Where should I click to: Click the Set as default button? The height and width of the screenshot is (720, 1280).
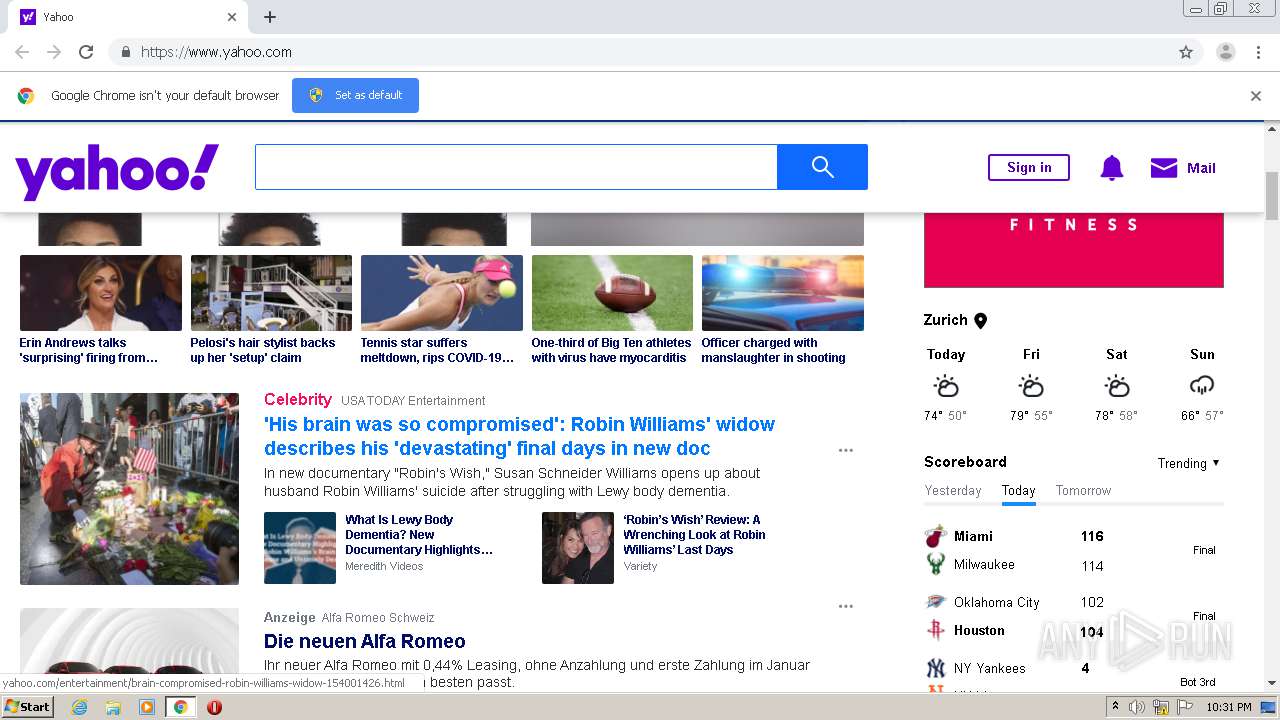click(x=355, y=95)
